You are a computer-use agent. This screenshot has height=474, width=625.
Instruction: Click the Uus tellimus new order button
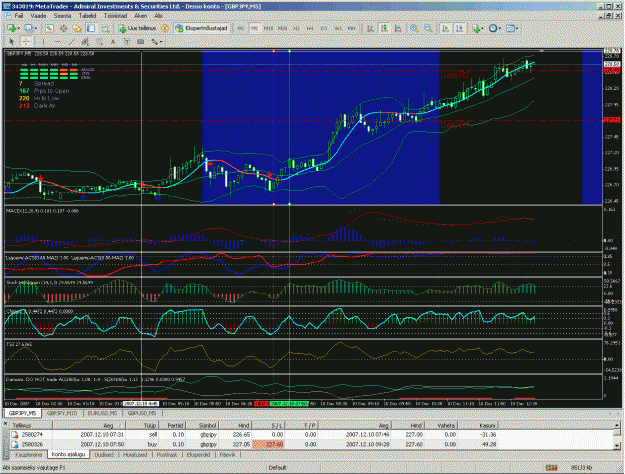point(138,28)
